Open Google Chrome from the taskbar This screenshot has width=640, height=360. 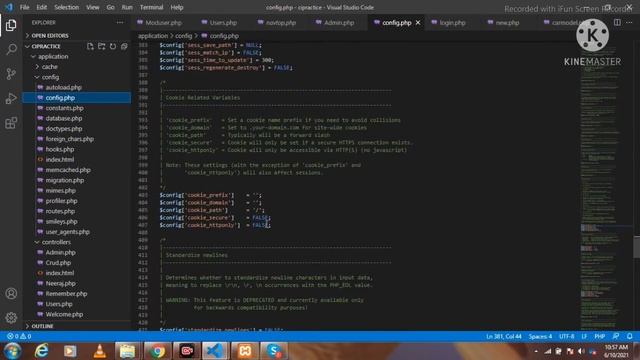click(x=157, y=351)
